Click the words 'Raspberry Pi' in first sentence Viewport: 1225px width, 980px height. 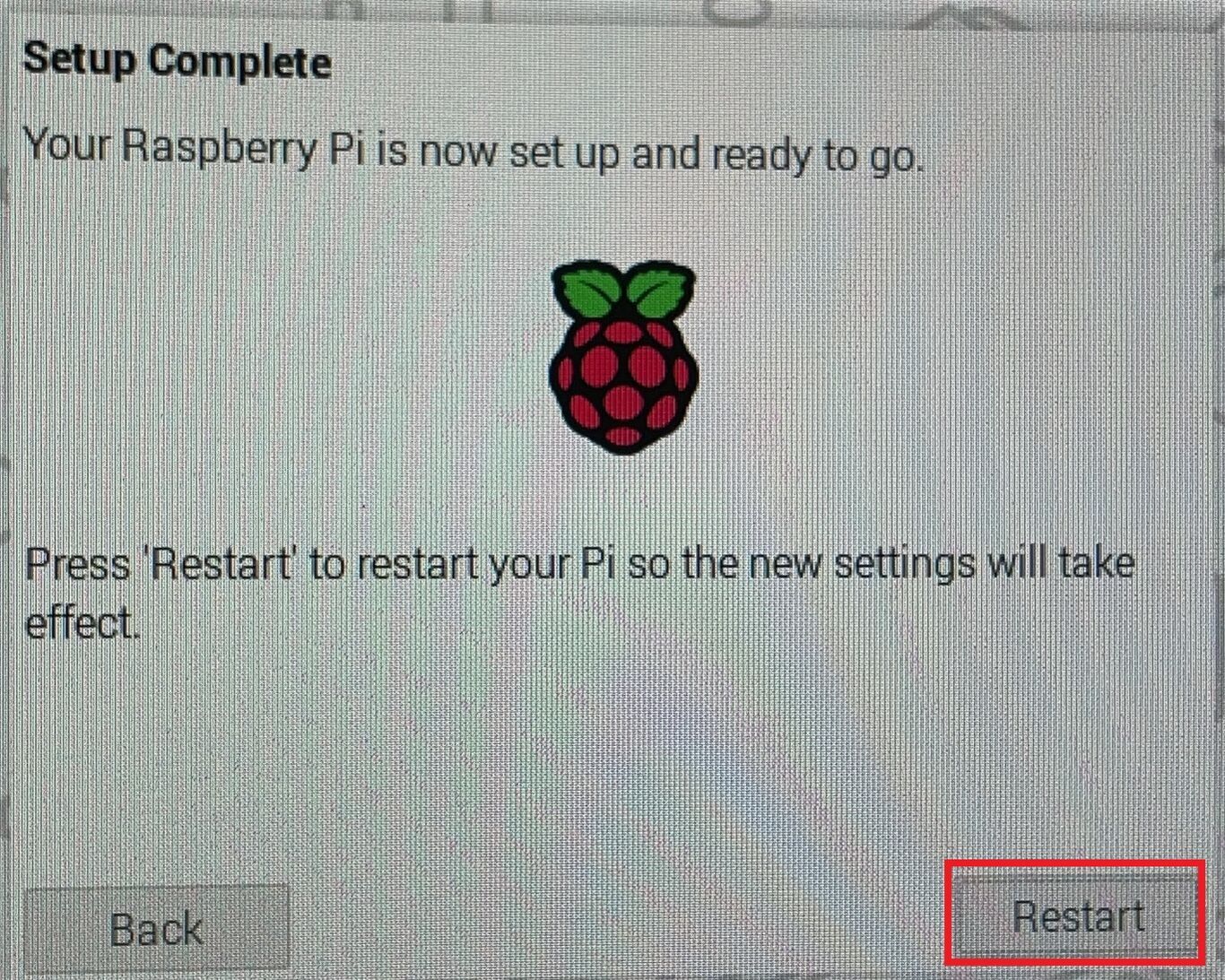pyautogui.click(x=242, y=148)
